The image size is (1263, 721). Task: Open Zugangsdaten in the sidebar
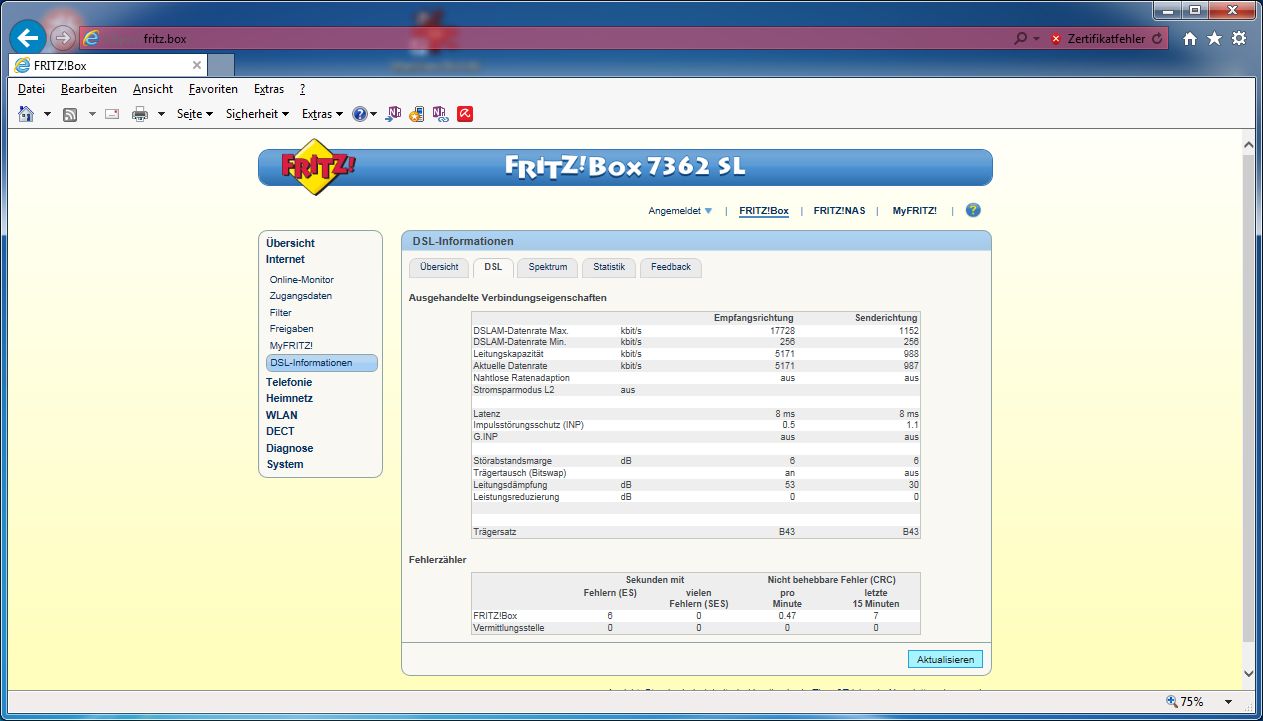coord(301,296)
